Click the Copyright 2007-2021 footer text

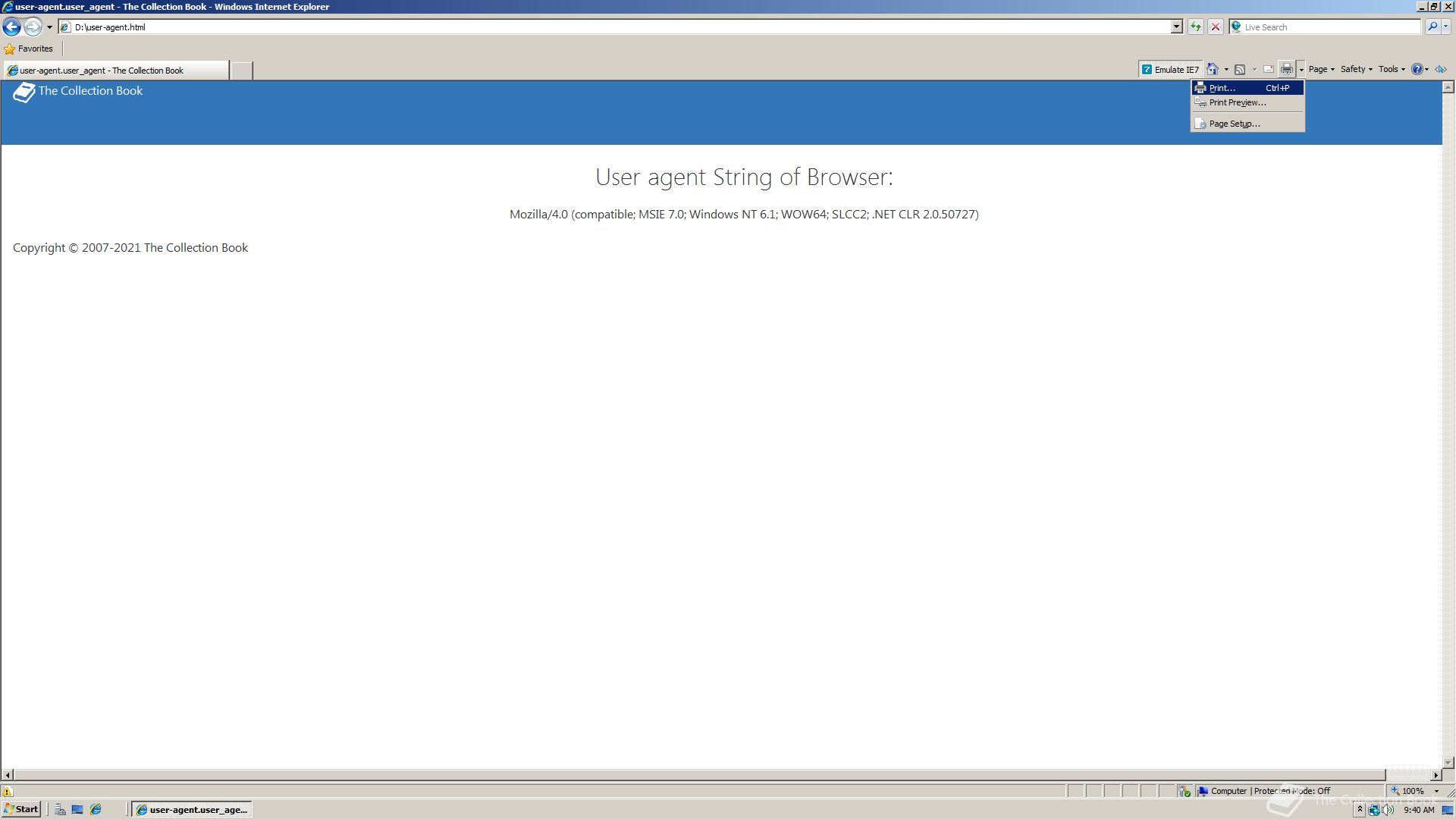coord(130,248)
